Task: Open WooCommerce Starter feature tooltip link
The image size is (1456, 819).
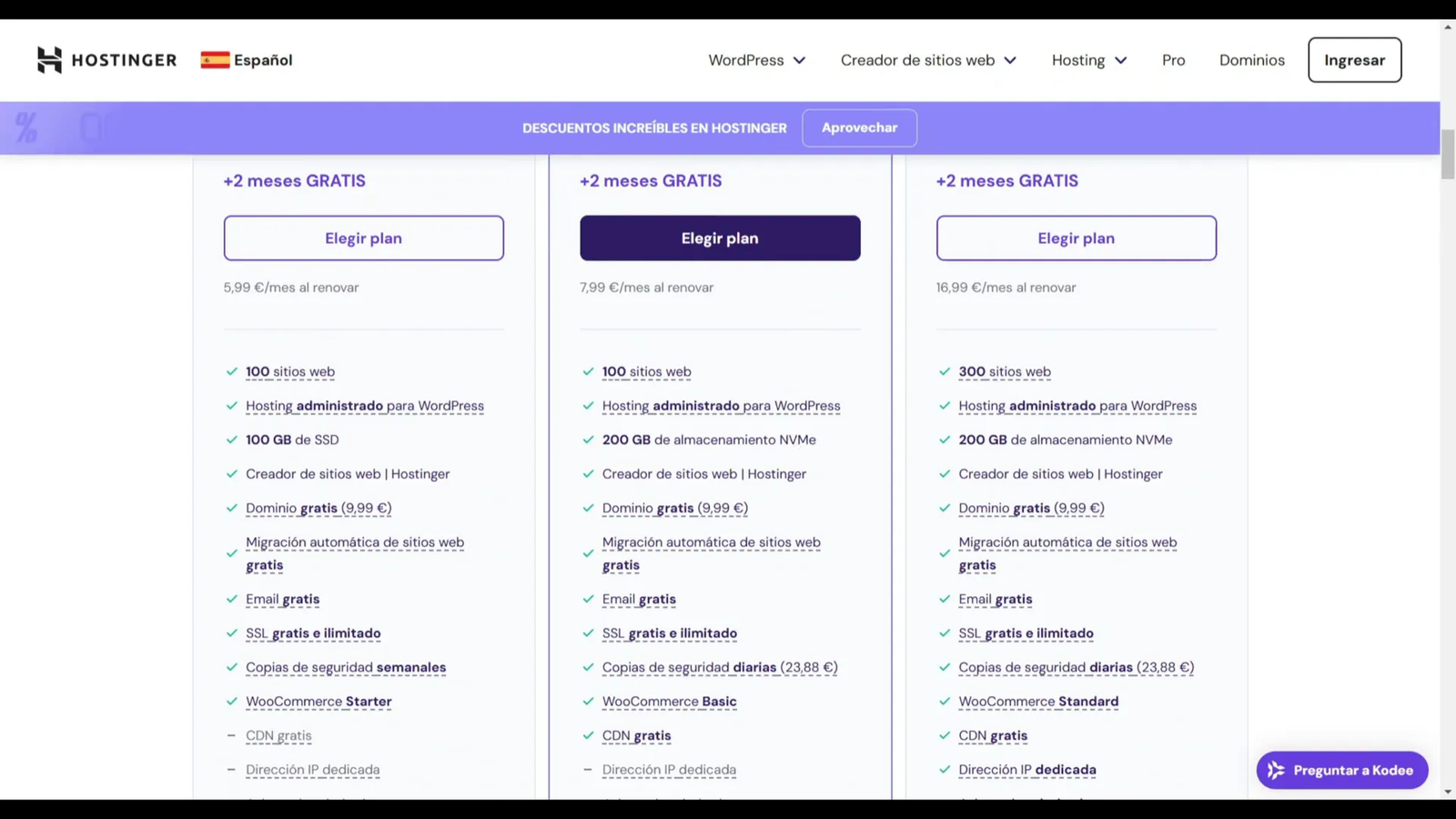Action: click(x=318, y=702)
